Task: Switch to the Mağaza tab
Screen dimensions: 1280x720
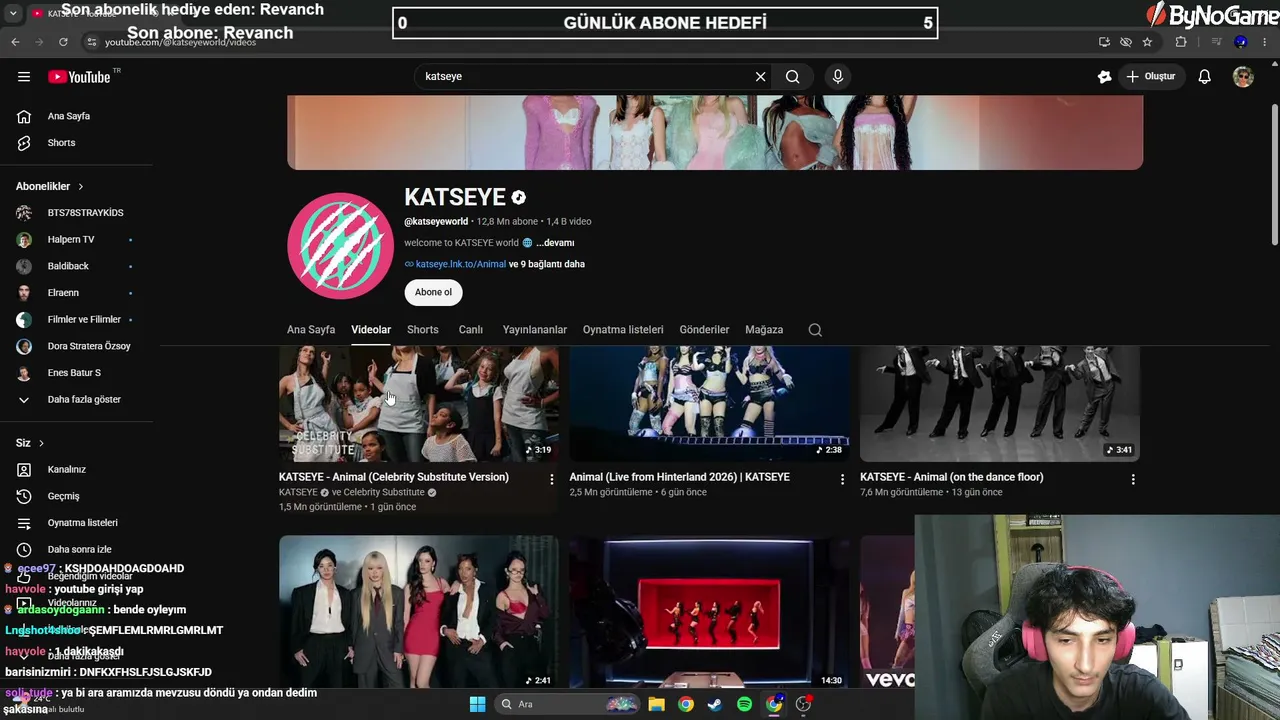Action: coord(764,330)
